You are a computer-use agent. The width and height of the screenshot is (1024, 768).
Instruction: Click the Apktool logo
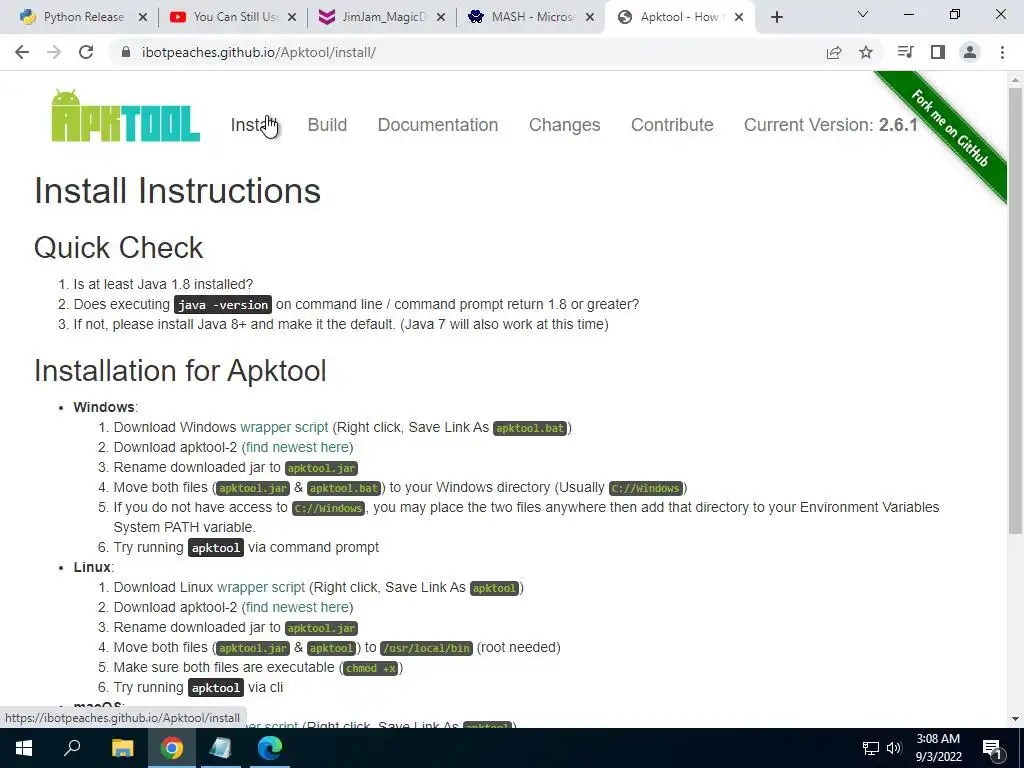point(125,116)
